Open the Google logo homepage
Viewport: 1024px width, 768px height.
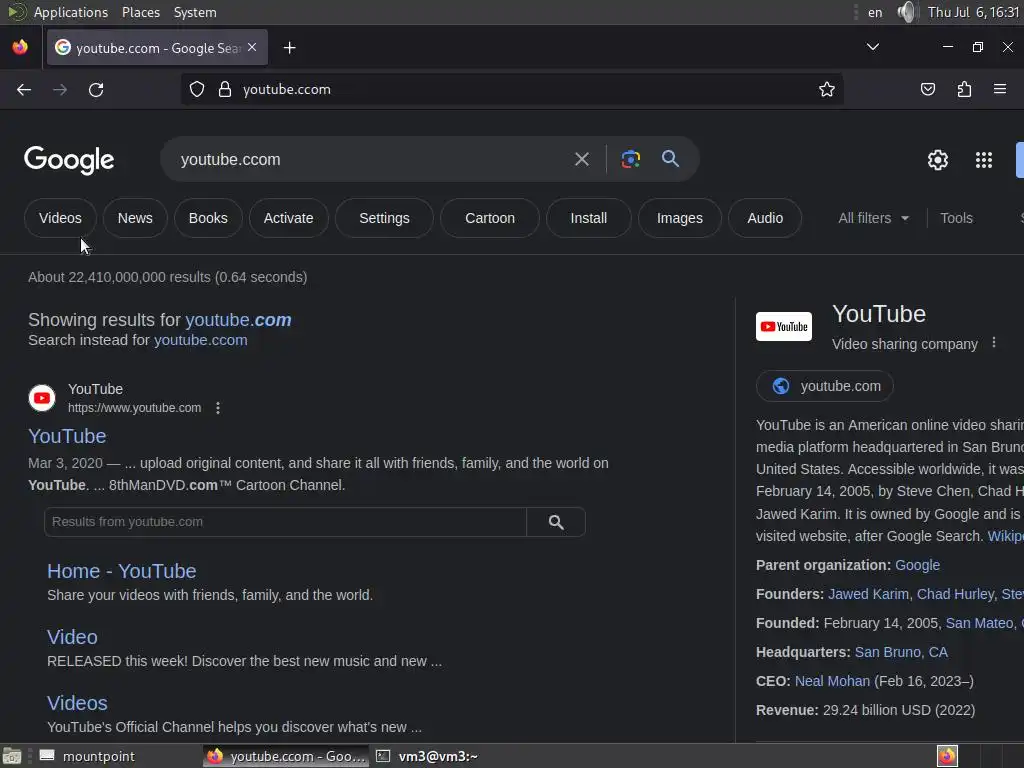69,160
